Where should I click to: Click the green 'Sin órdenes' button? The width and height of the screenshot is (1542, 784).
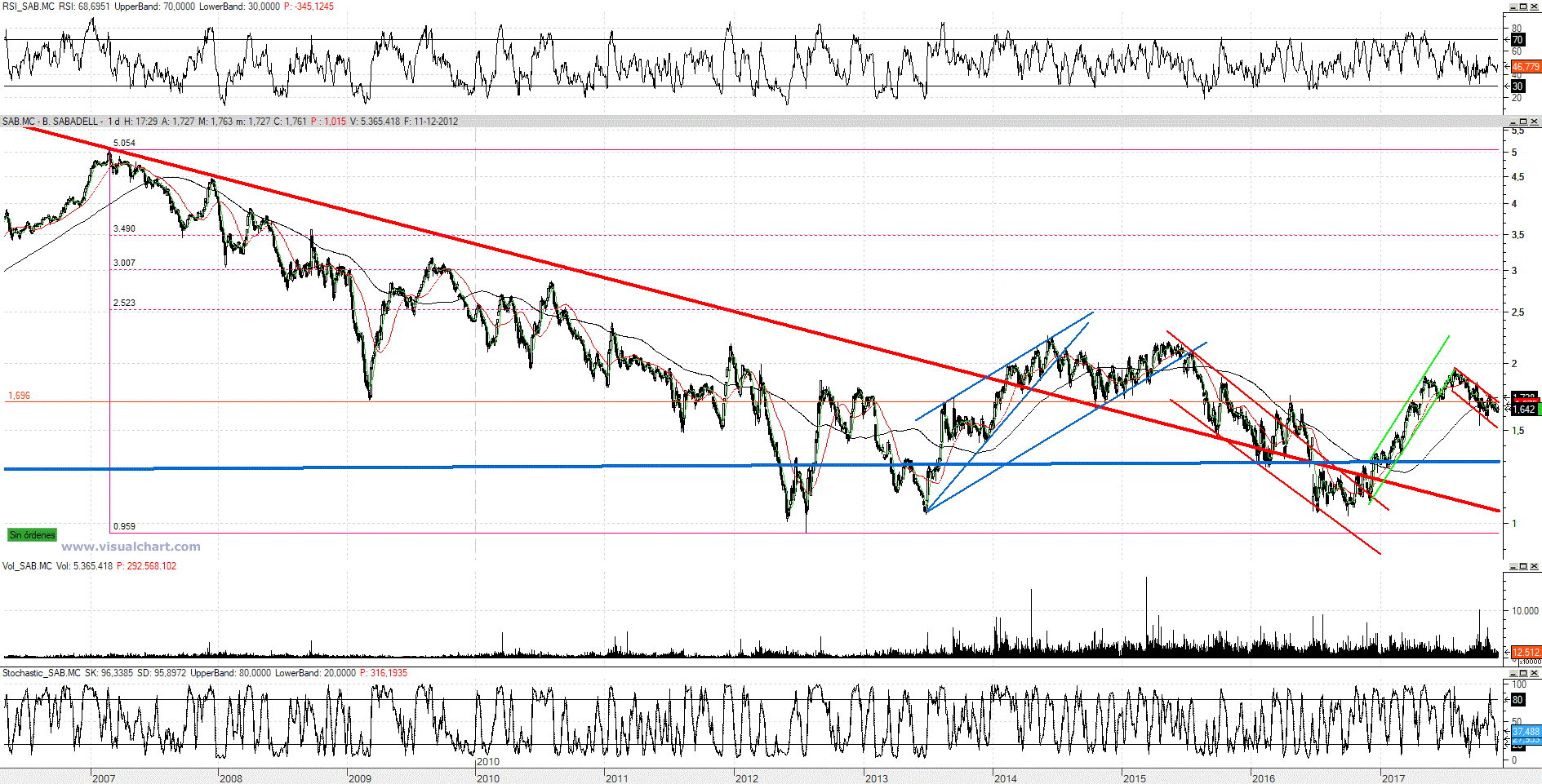tap(32, 535)
